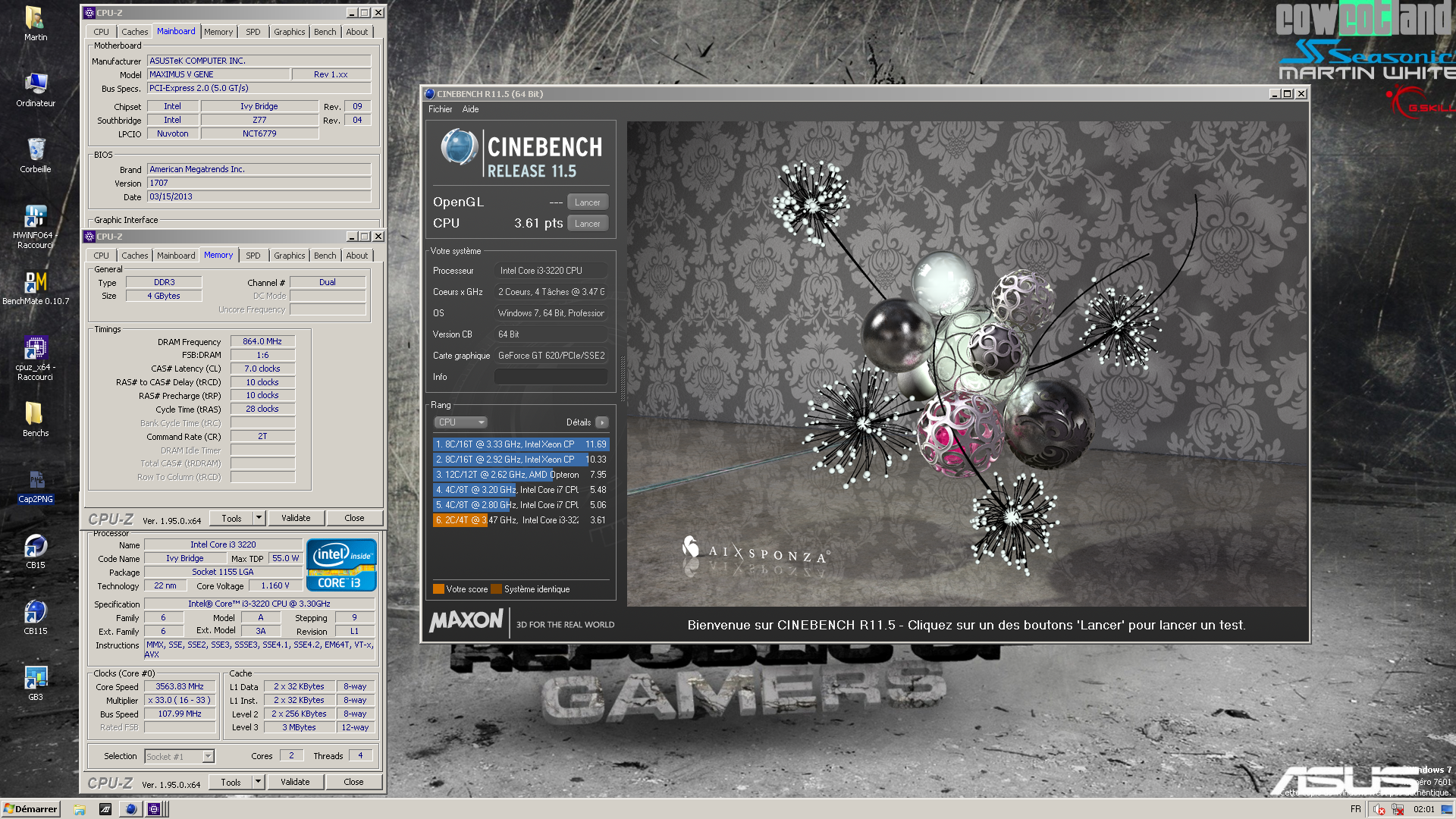The width and height of the screenshot is (1456, 819).
Task: Click the Core Speed 3563.83 MHz value
Action: tap(180, 686)
